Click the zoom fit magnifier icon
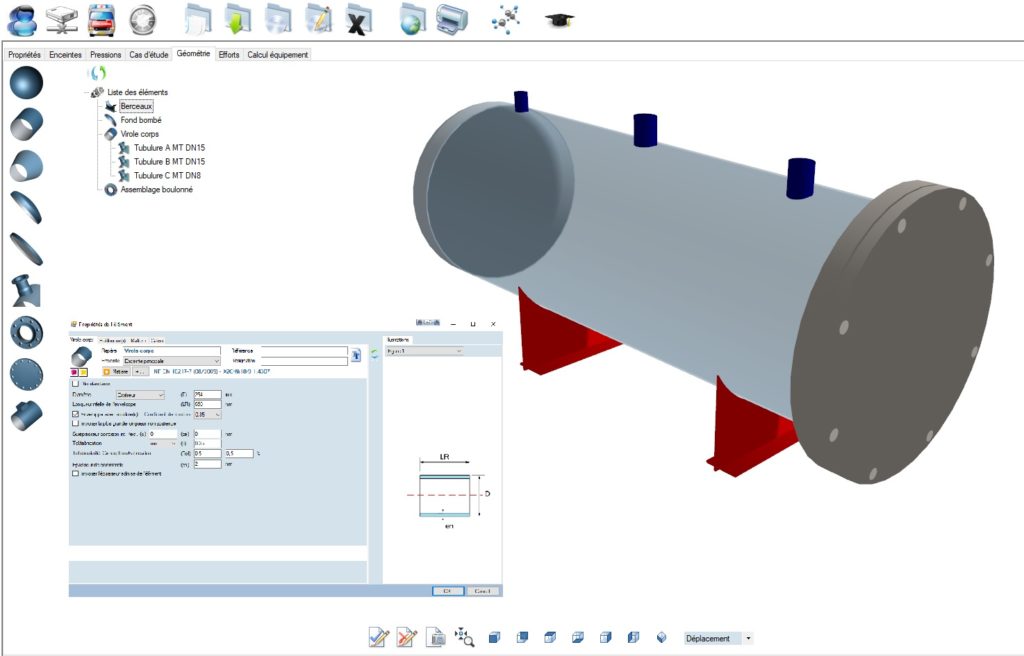The height and width of the screenshot is (656, 1024). (x=464, y=637)
